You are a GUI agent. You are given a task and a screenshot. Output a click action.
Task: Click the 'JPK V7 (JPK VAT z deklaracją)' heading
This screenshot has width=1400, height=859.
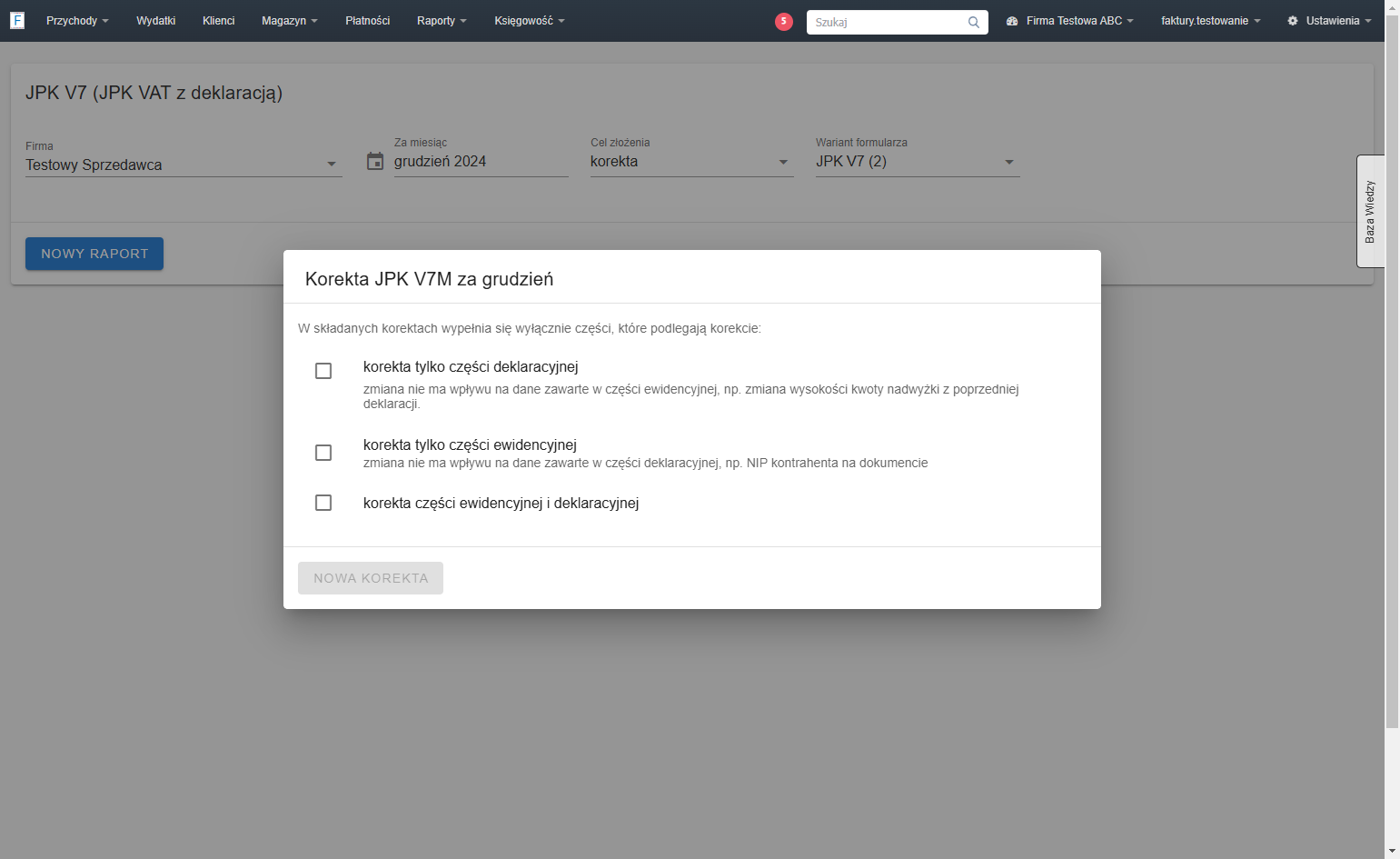(154, 93)
